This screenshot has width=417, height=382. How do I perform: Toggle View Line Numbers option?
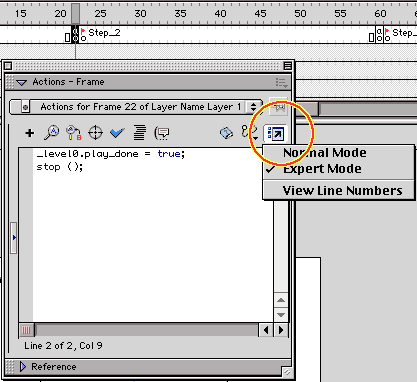[342, 191]
